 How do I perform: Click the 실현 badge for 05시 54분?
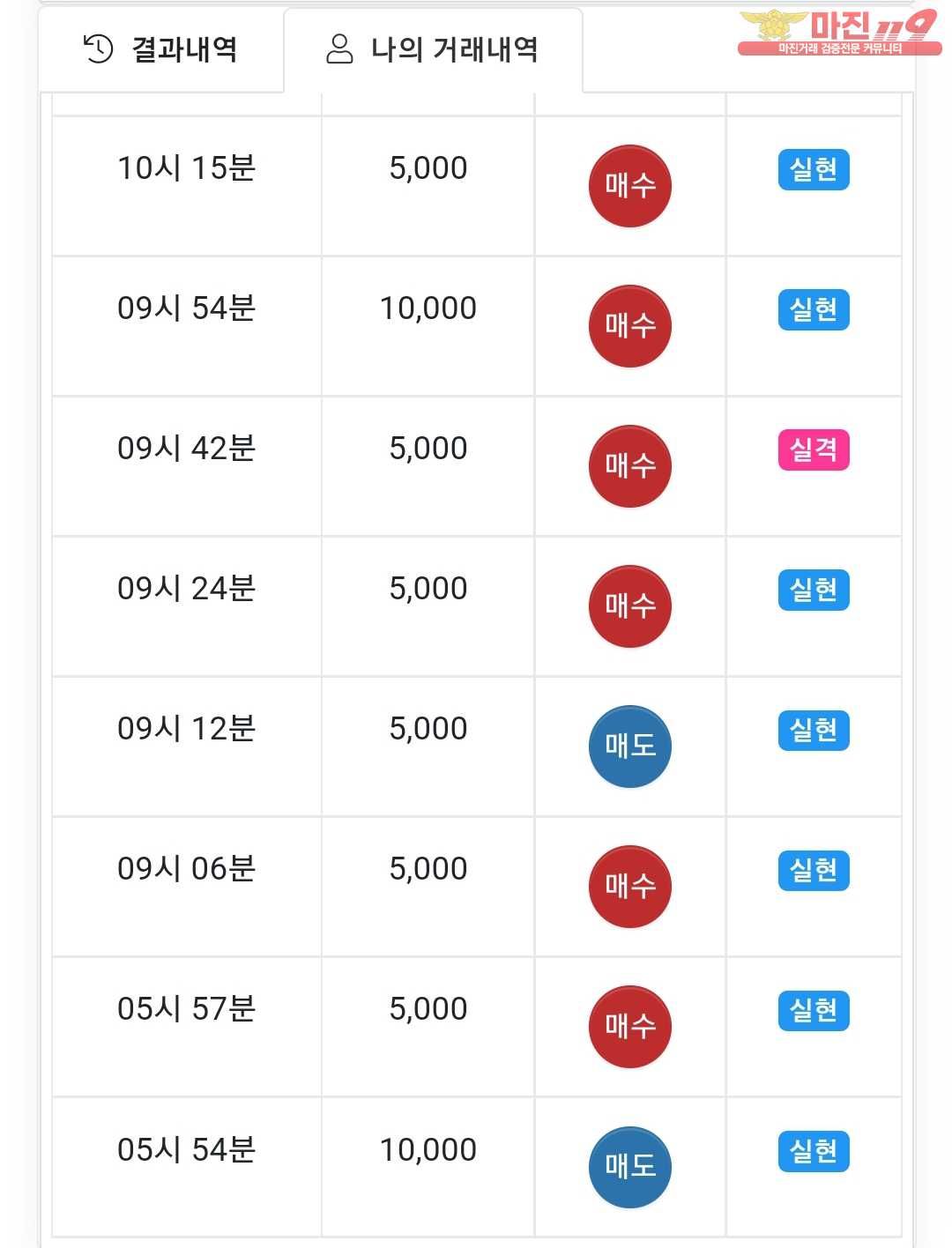tap(813, 1151)
